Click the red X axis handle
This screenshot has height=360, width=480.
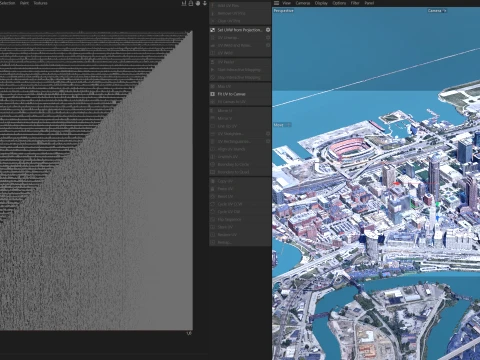pos(396,183)
